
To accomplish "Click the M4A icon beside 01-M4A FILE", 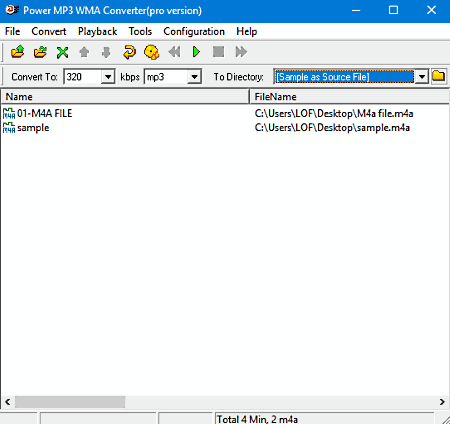I will (x=9, y=113).
